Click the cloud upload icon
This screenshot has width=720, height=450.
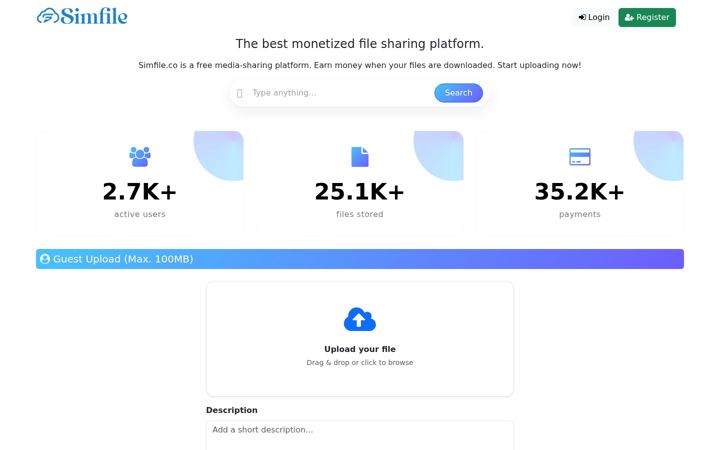[360, 319]
